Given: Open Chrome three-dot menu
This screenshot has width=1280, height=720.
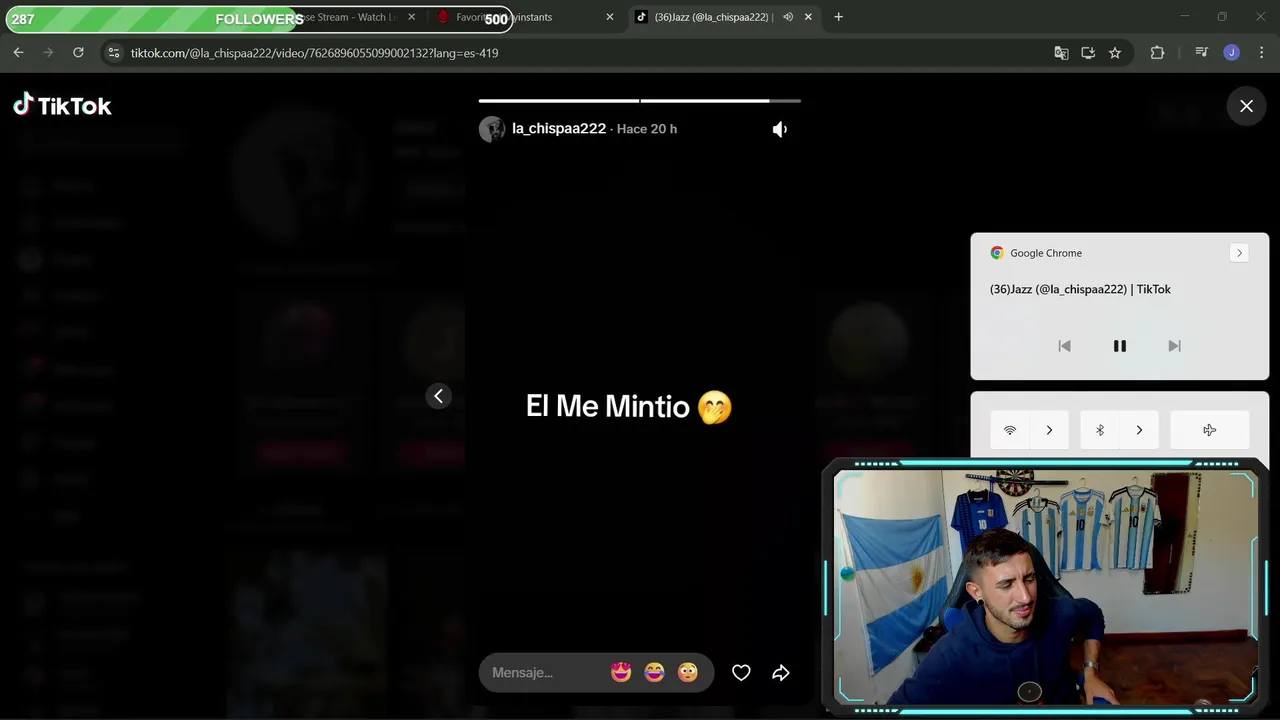Looking at the screenshot, I should 1261,53.
